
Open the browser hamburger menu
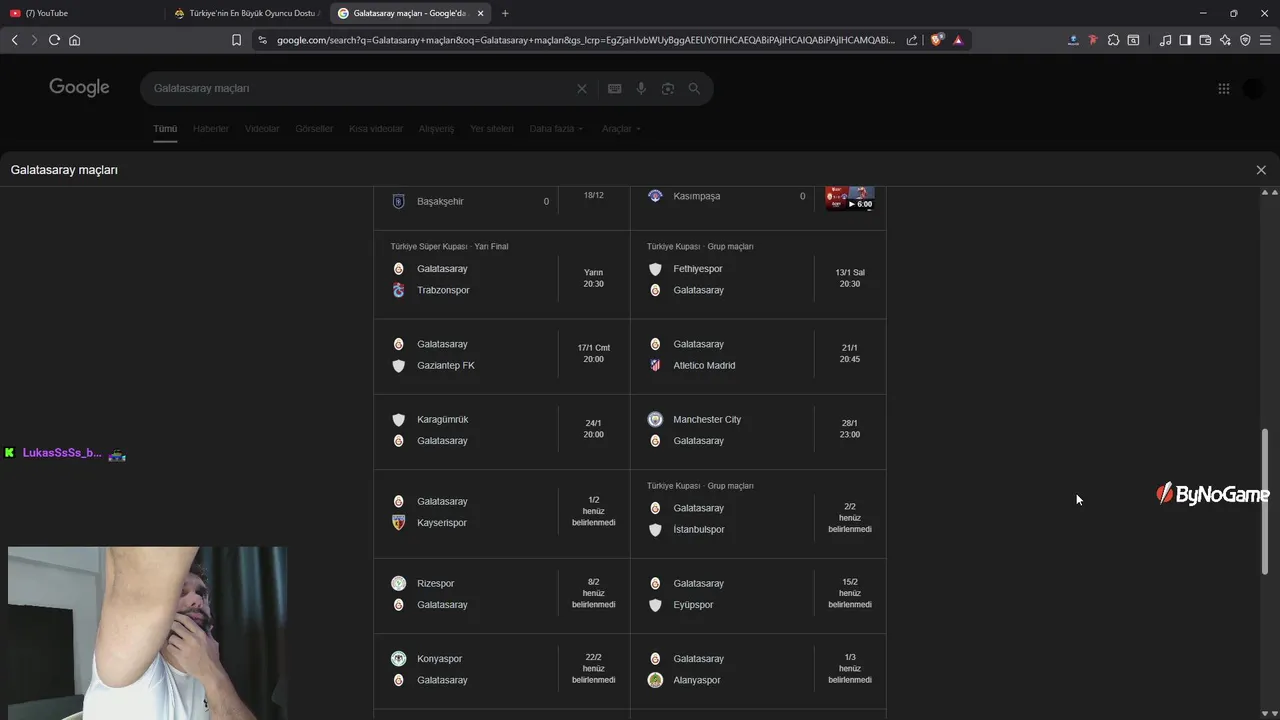(x=1265, y=40)
